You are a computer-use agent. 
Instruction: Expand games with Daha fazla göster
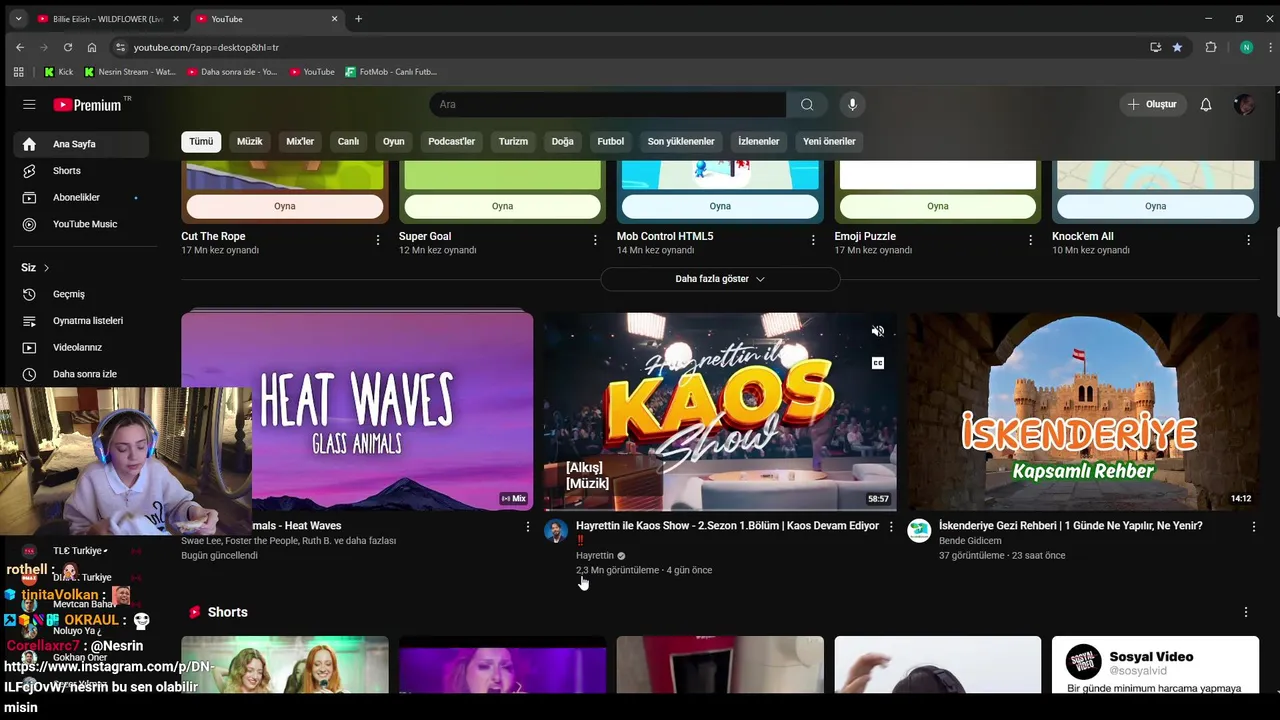click(720, 279)
